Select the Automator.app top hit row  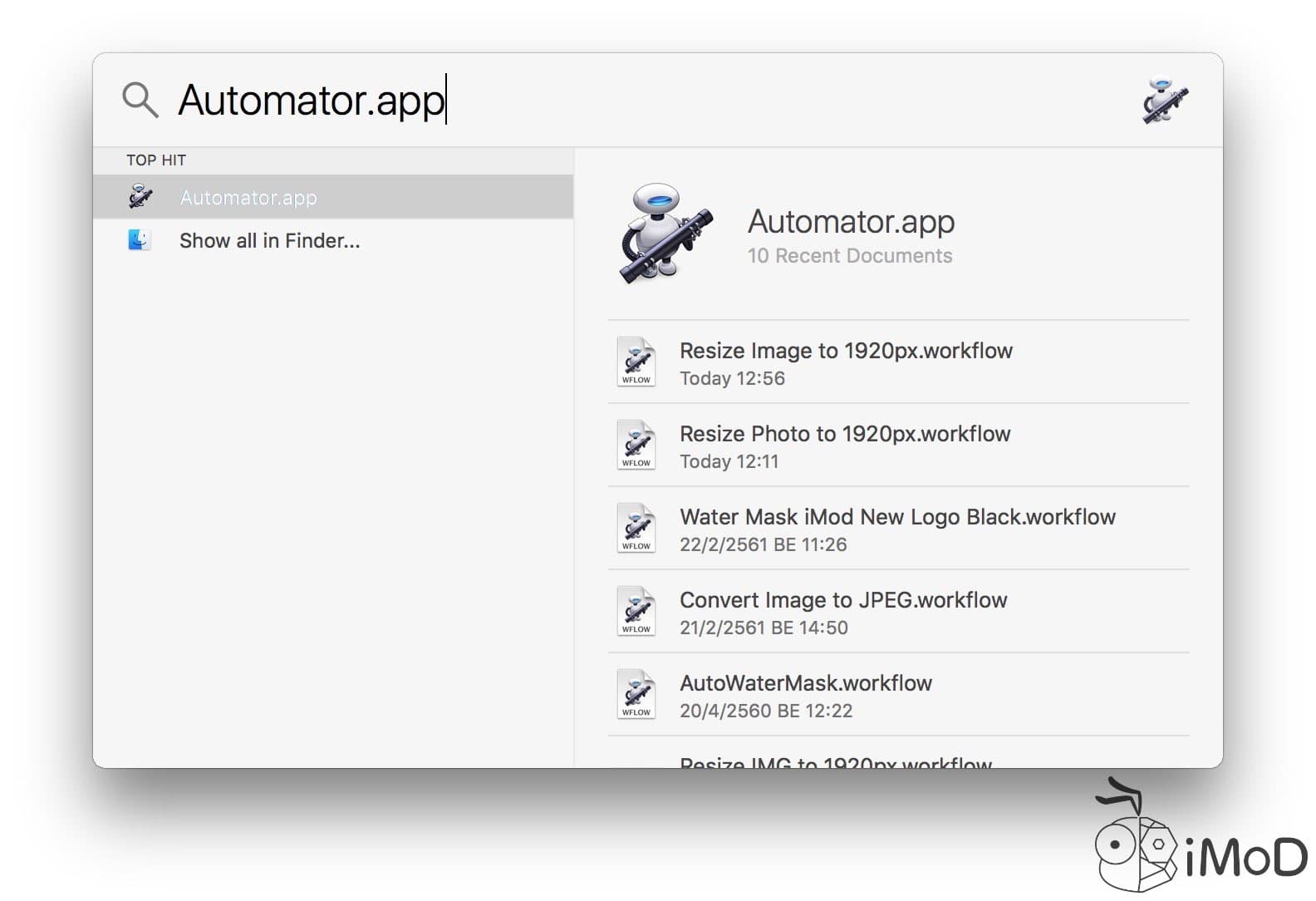pyautogui.click(x=333, y=197)
